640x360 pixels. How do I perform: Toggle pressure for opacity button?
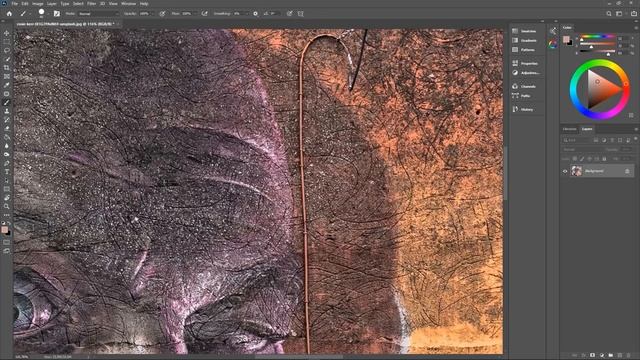click(x=162, y=13)
